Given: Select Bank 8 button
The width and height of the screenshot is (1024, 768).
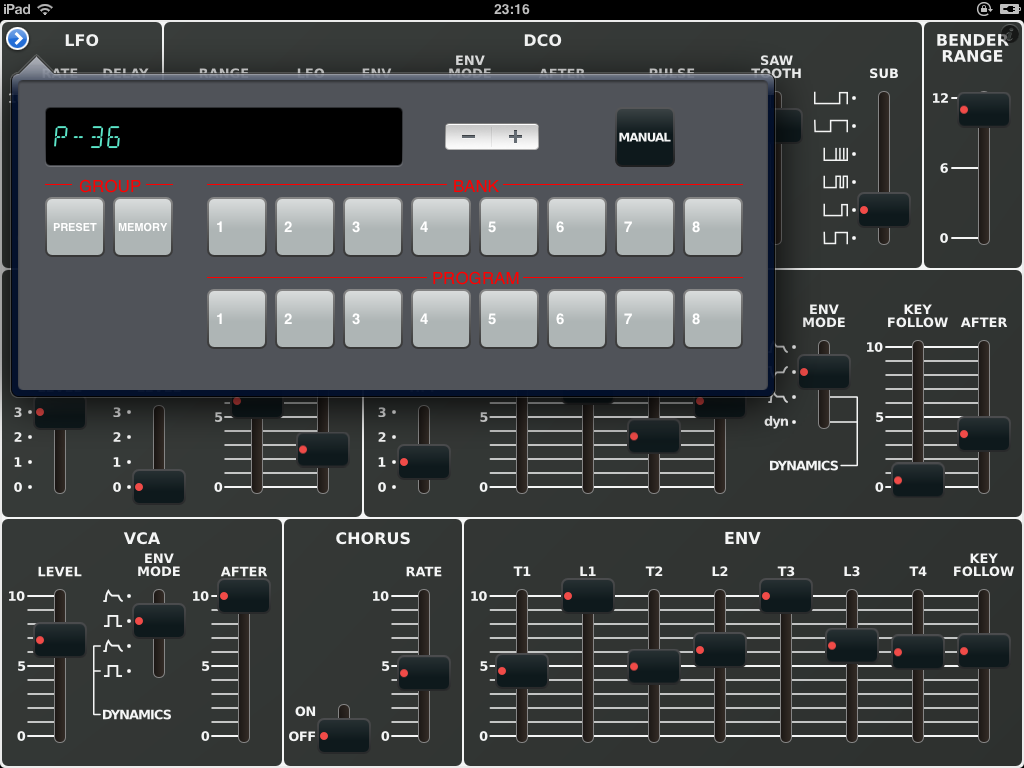Looking at the screenshot, I should tap(713, 227).
